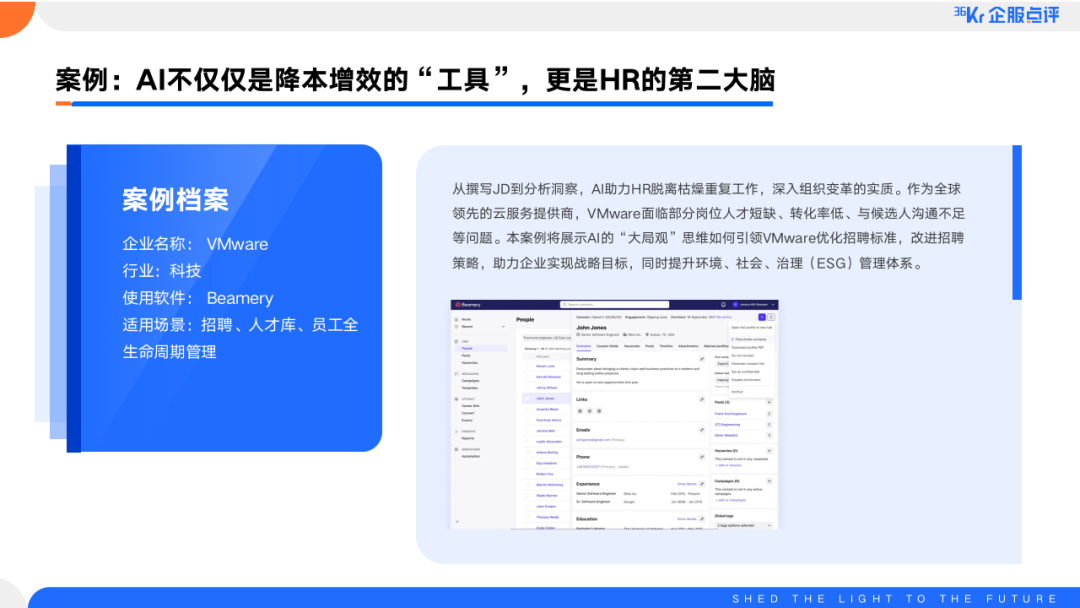Open options for Front-End Engineers pool
Image resolution: width=1080 pixels, height=608 pixels.
769,414
